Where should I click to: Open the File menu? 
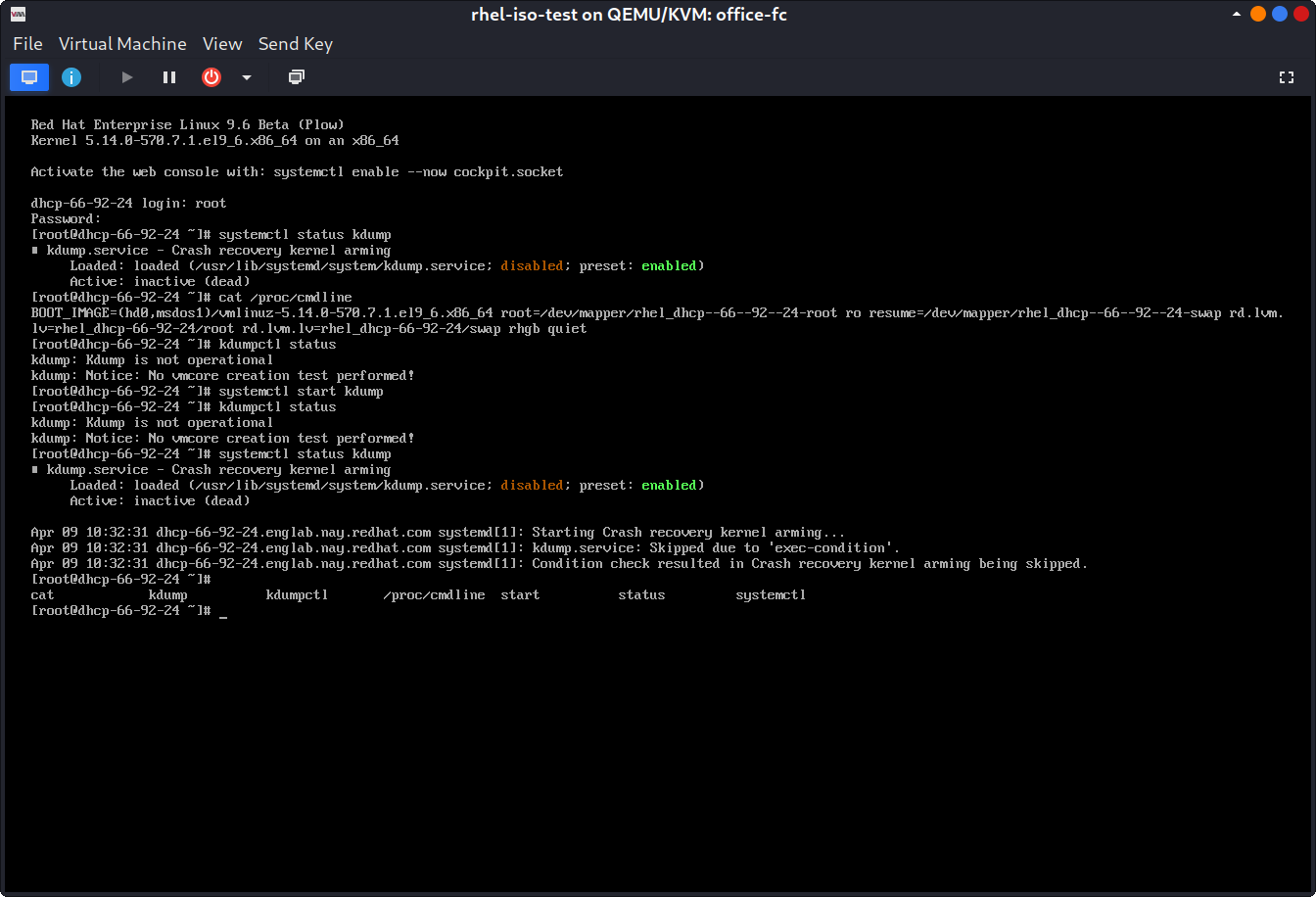(27, 44)
